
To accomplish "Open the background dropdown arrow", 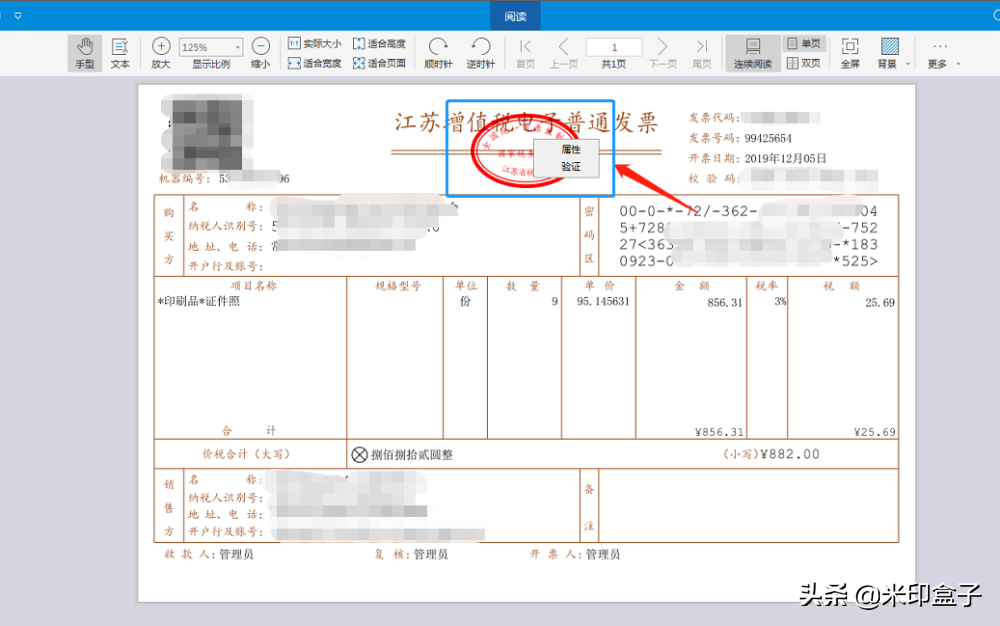I will 908,64.
